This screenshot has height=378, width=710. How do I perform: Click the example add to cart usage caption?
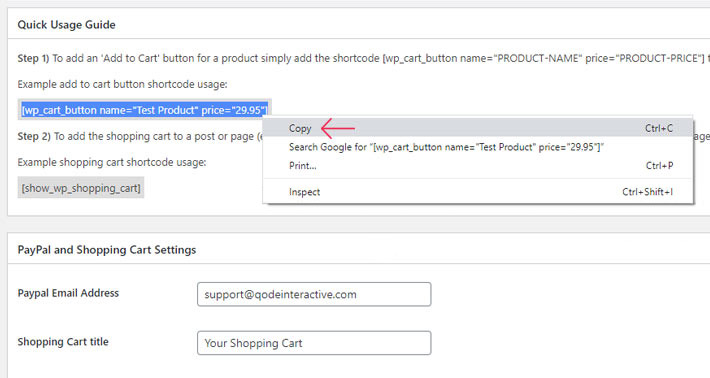click(122, 84)
